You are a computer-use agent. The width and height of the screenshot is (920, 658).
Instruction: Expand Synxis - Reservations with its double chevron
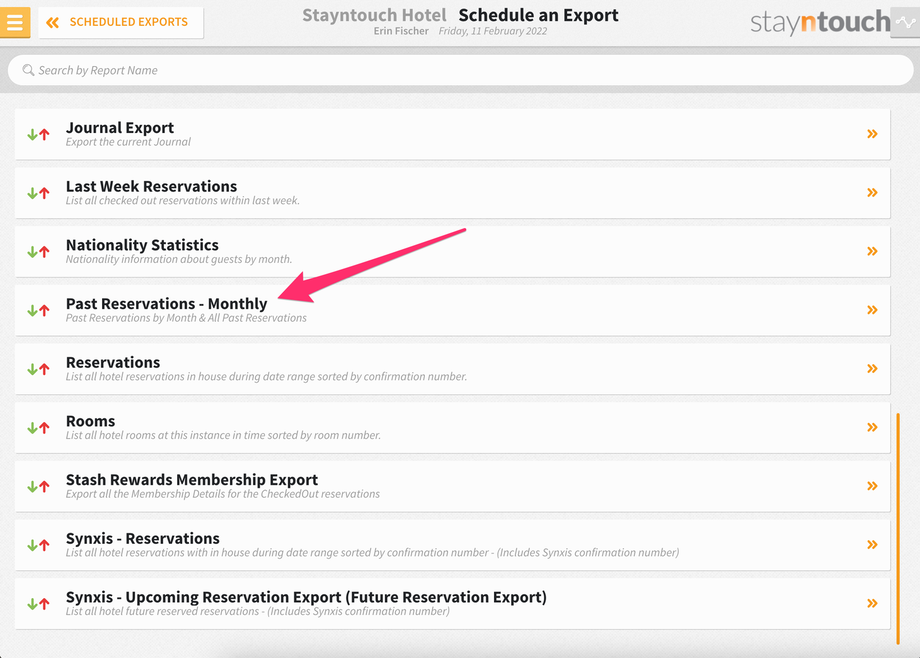click(872, 545)
